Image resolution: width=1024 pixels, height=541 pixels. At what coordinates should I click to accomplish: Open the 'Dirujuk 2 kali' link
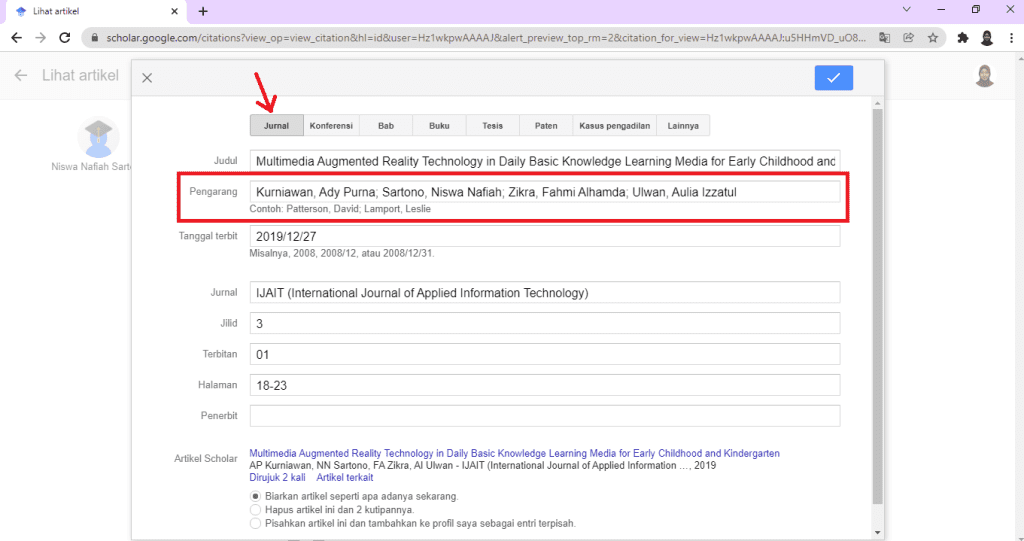click(277, 478)
